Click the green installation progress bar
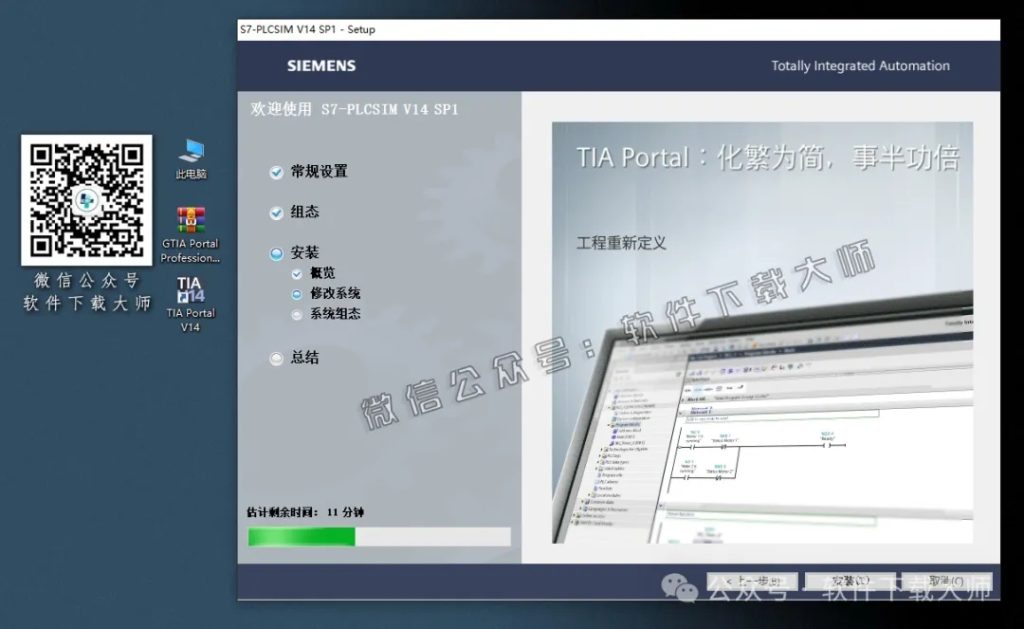Viewport: 1024px width, 629px height. (x=302, y=537)
